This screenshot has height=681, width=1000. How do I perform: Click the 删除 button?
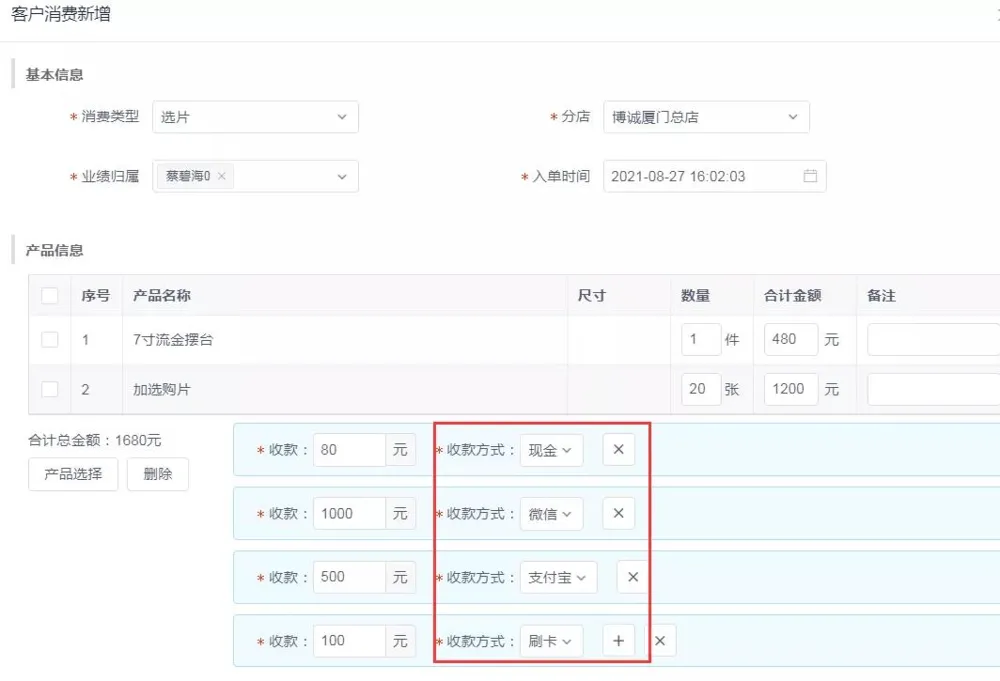point(158,474)
